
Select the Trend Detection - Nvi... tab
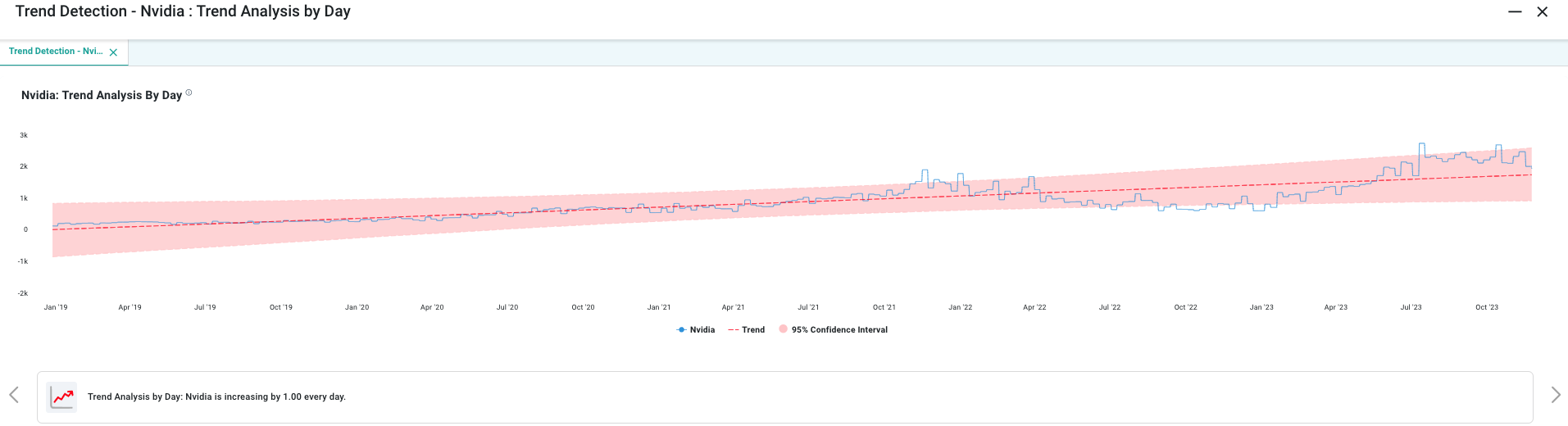pos(55,52)
